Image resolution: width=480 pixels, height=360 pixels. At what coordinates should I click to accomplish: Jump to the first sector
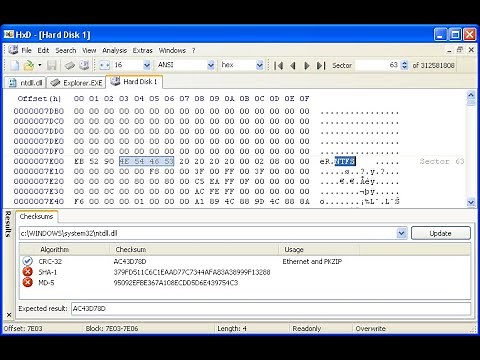[x=278, y=65]
